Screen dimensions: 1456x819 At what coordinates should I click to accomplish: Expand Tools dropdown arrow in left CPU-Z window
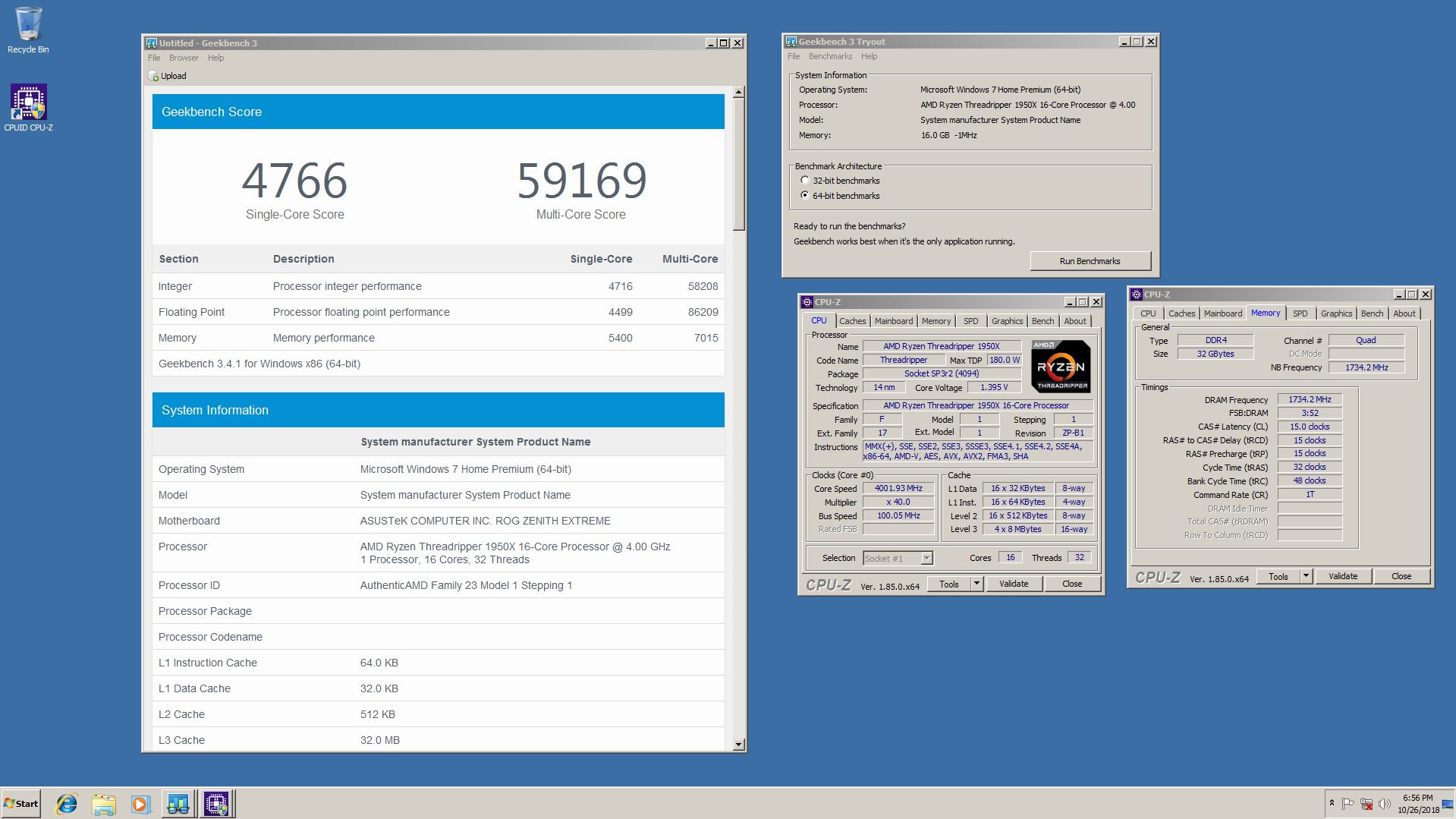[976, 584]
